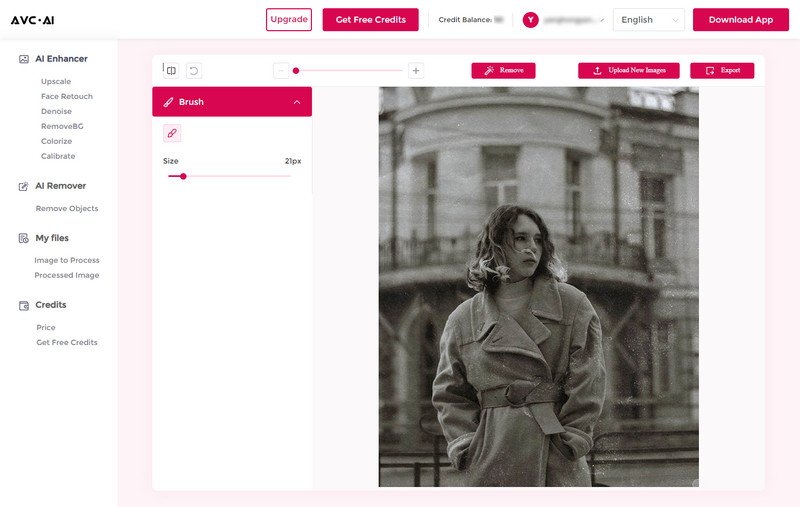Go to Image to Process

[x=67, y=260]
